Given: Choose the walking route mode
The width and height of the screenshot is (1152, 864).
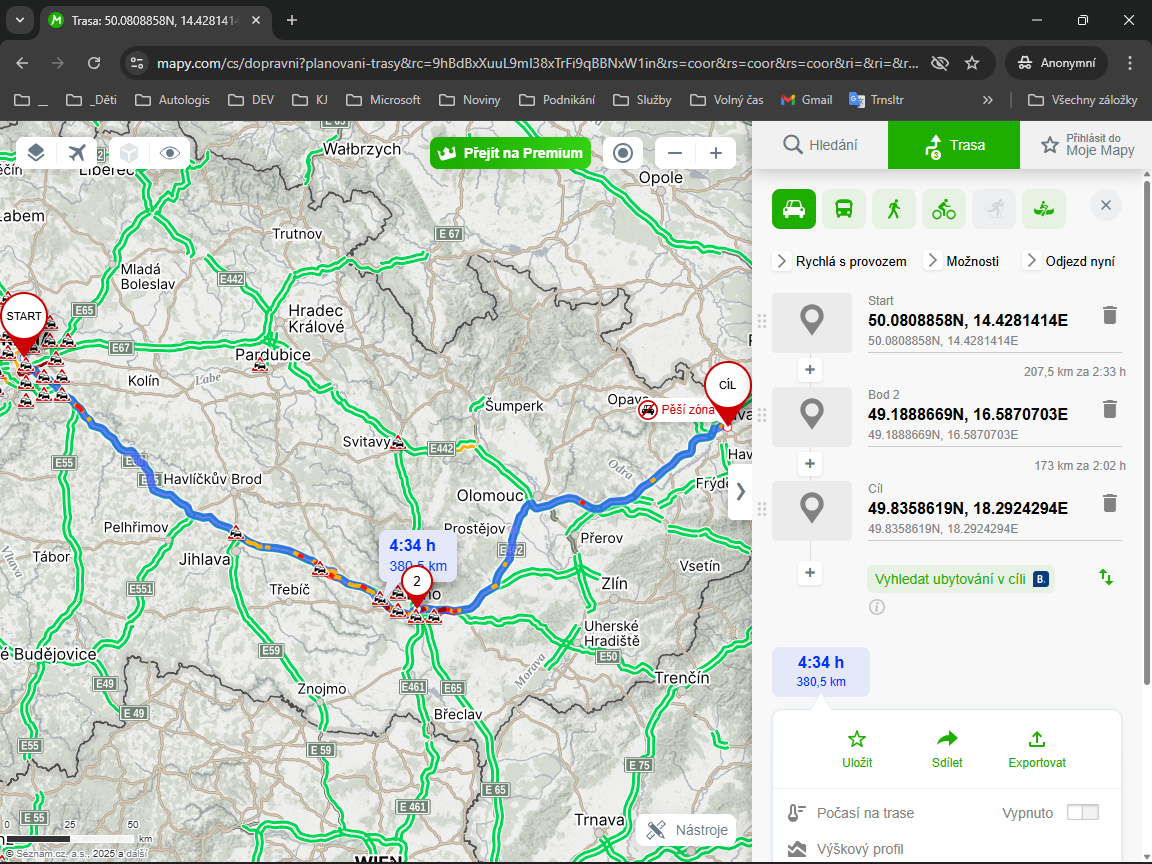Looking at the screenshot, I should click(x=894, y=209).
